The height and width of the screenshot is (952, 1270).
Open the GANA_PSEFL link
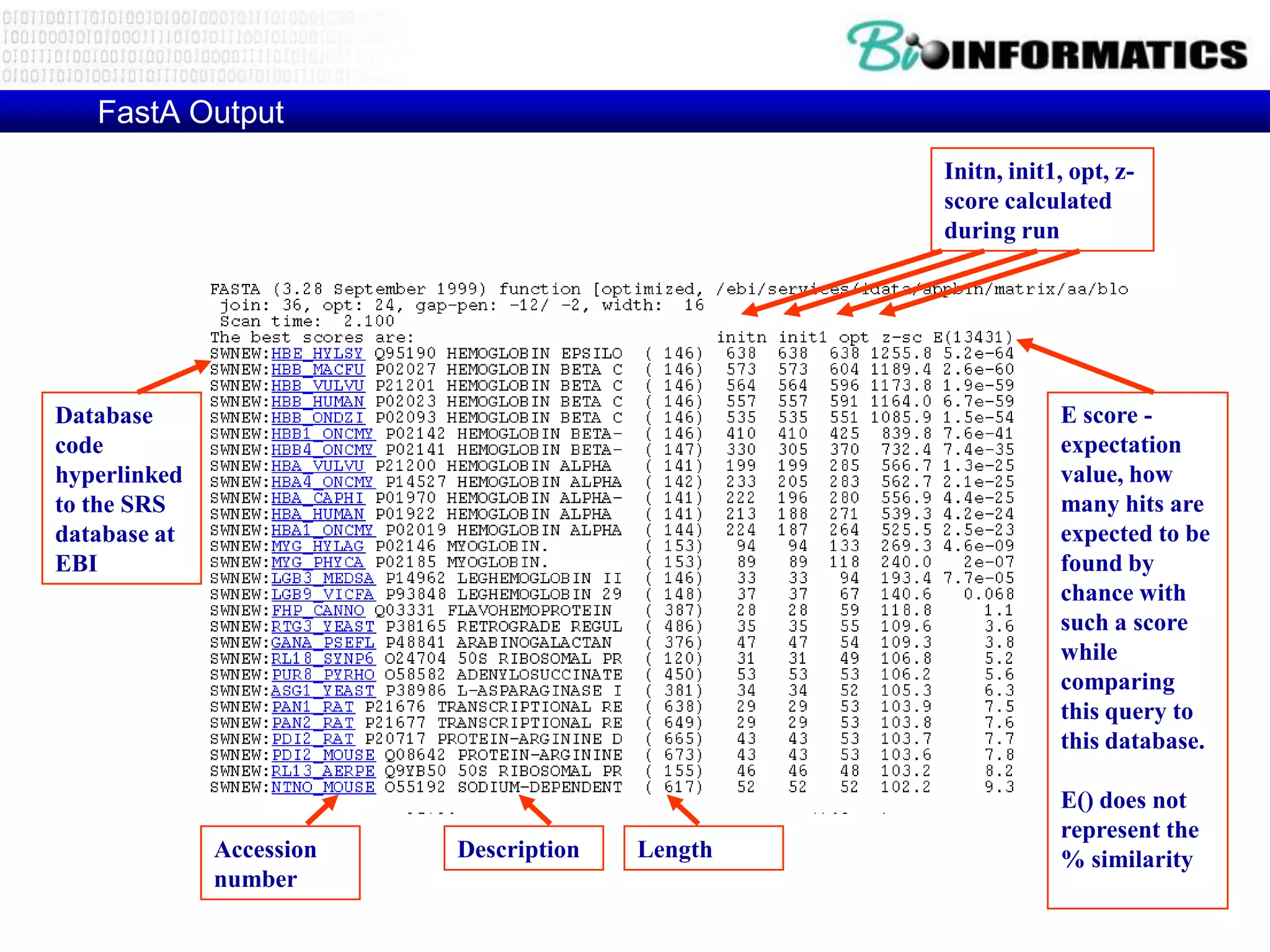[x=322, y=643]
